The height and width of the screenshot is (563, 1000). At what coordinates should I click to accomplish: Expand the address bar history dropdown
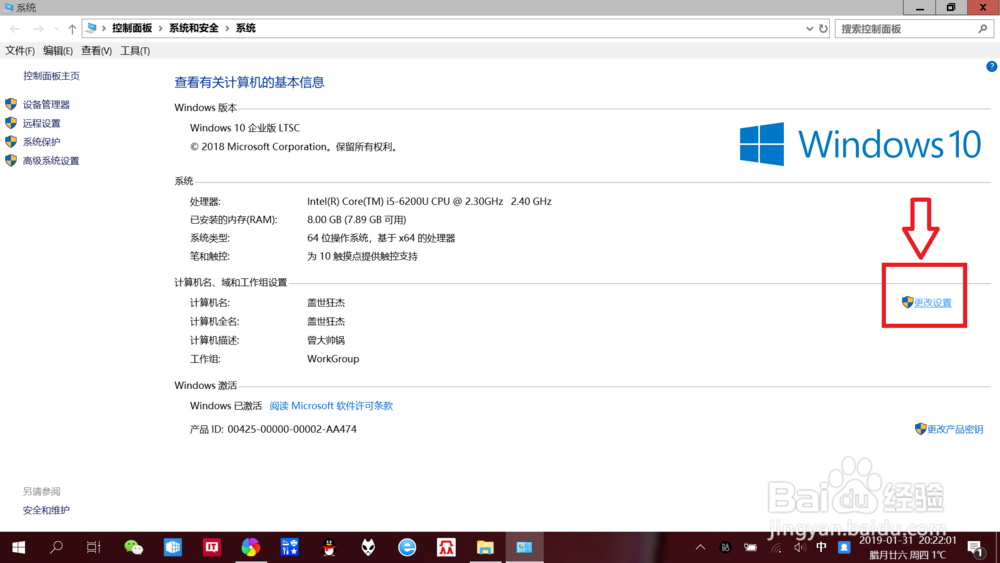coord(809,29)
